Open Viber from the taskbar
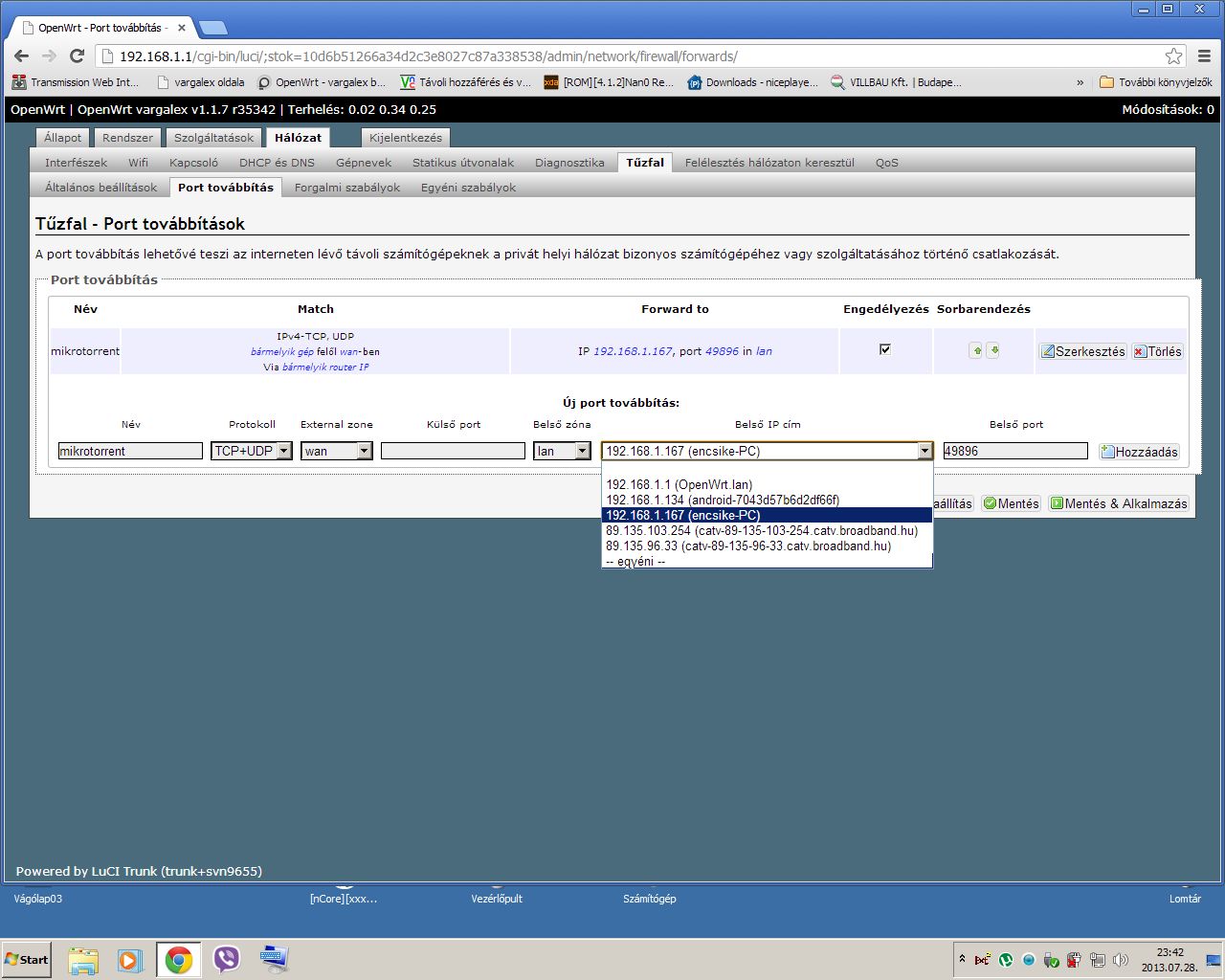Image resolution: width=1225 pixels, height=980 pixels. pyautogui.click(x=227, y=960)
